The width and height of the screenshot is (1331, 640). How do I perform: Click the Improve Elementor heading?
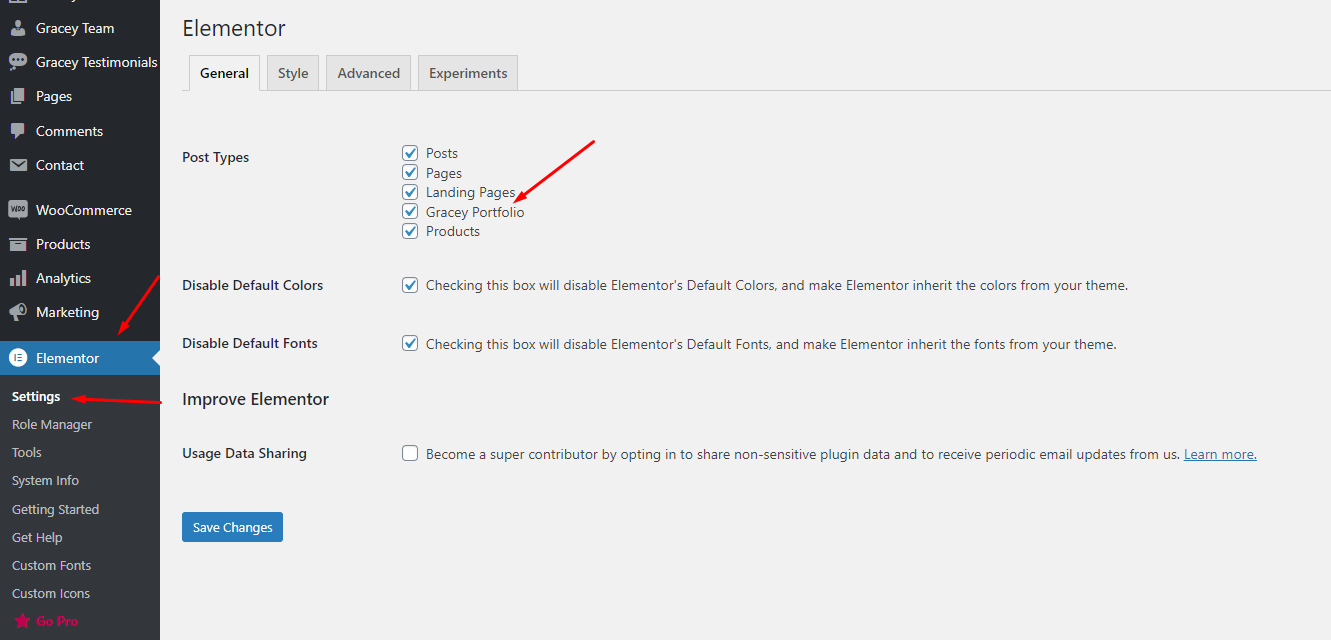point(255,399)
